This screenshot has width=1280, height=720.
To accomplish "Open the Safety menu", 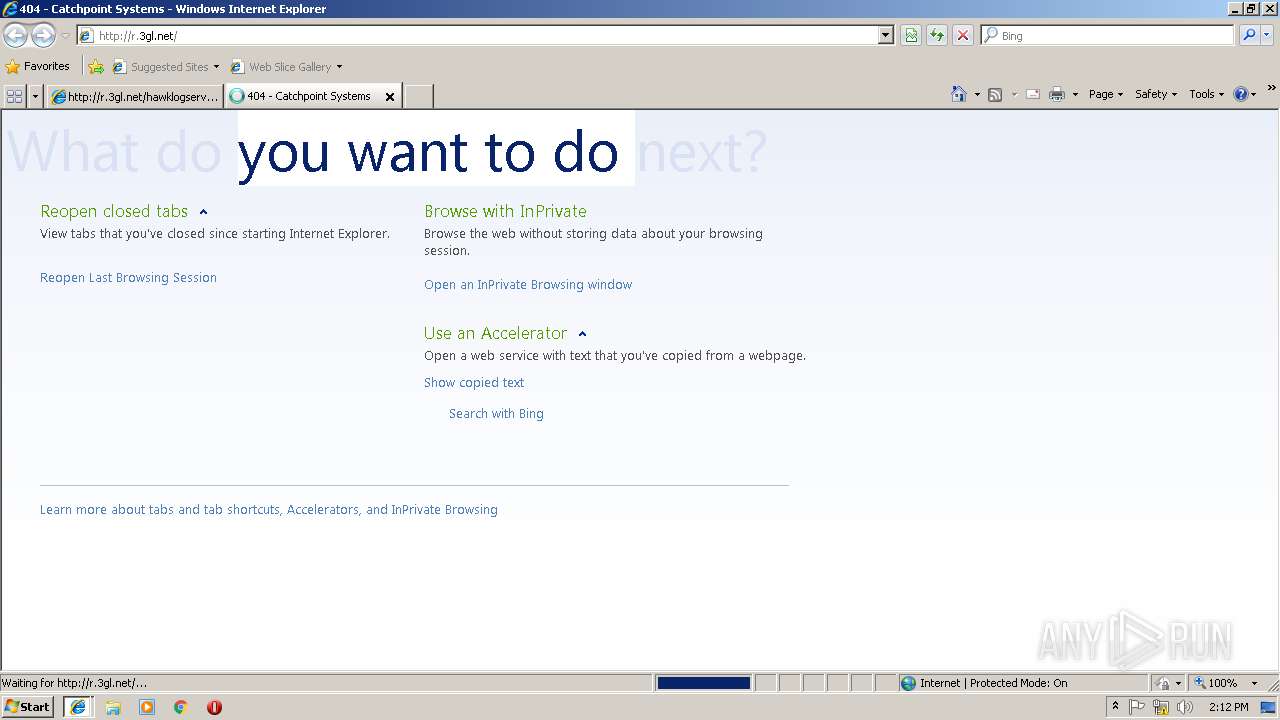I will (x=1155, y=94).
